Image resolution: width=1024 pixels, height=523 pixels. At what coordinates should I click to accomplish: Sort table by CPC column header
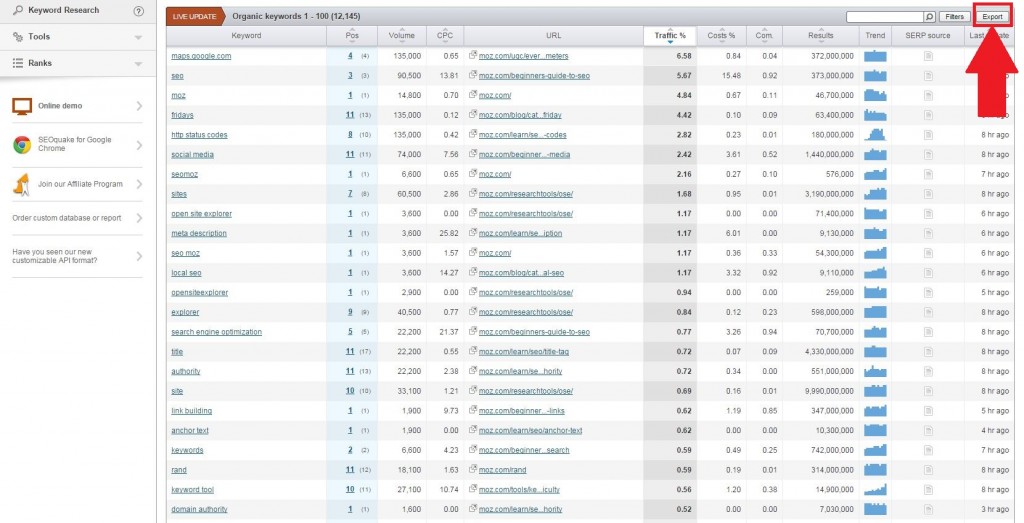(445, 35)
